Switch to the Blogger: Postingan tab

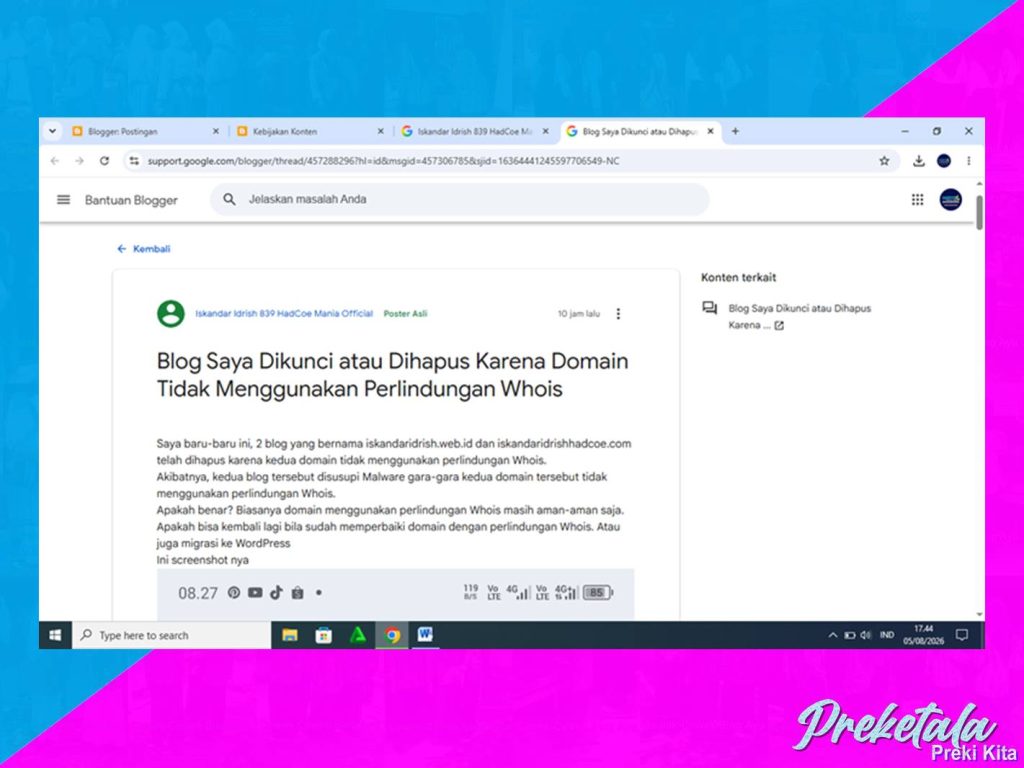(x=145, y=131)
